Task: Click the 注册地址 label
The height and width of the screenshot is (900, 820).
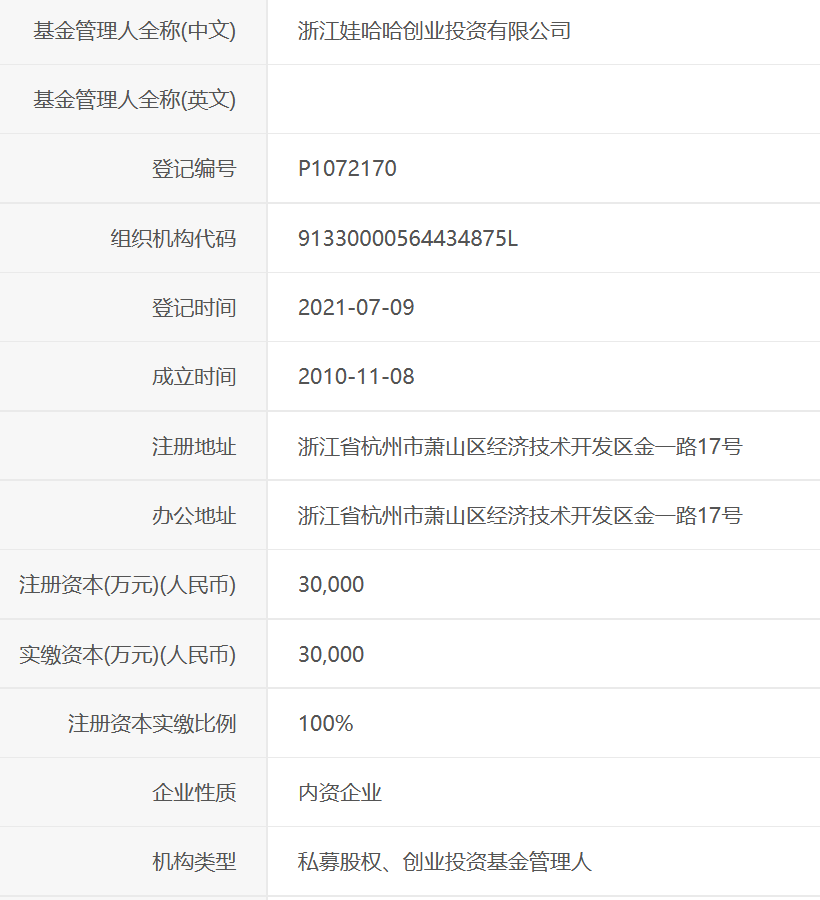Action: (x=194, y=446)
